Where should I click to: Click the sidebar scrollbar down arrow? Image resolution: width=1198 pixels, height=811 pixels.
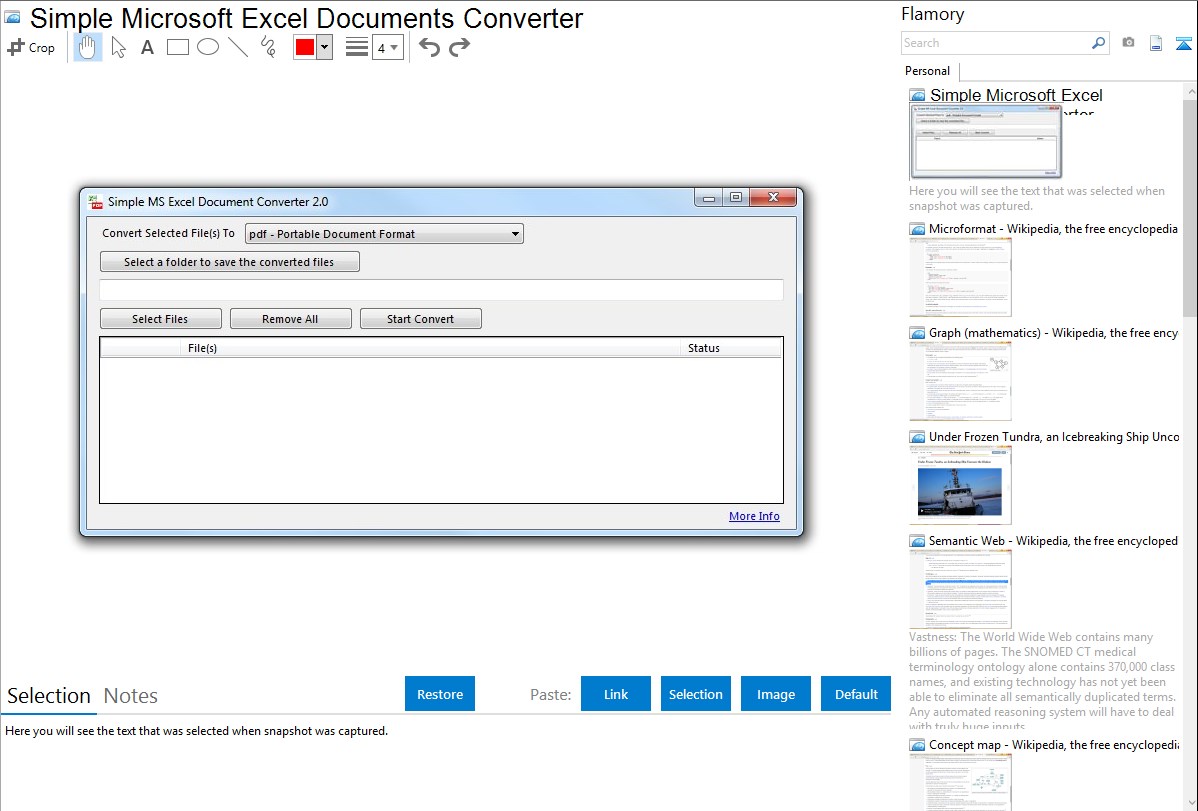coord(1190,803)
